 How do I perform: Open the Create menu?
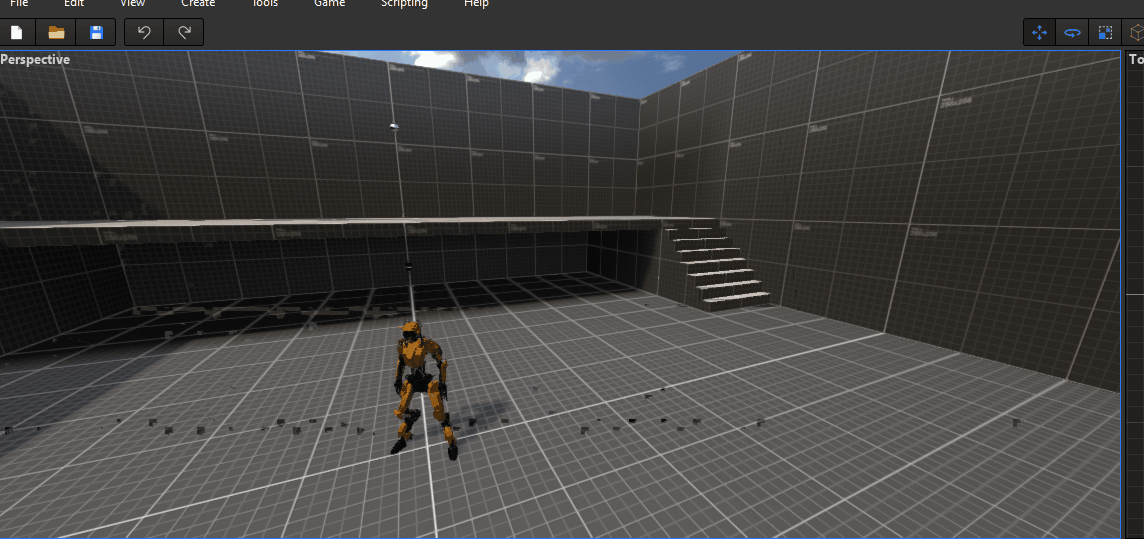198,4
